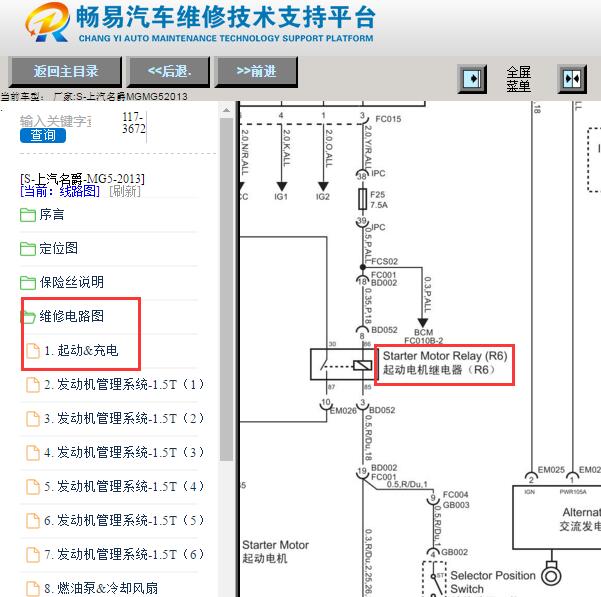Click the FCS02 splice label
This screenshot has width=601, height=597.
[384, 261]
